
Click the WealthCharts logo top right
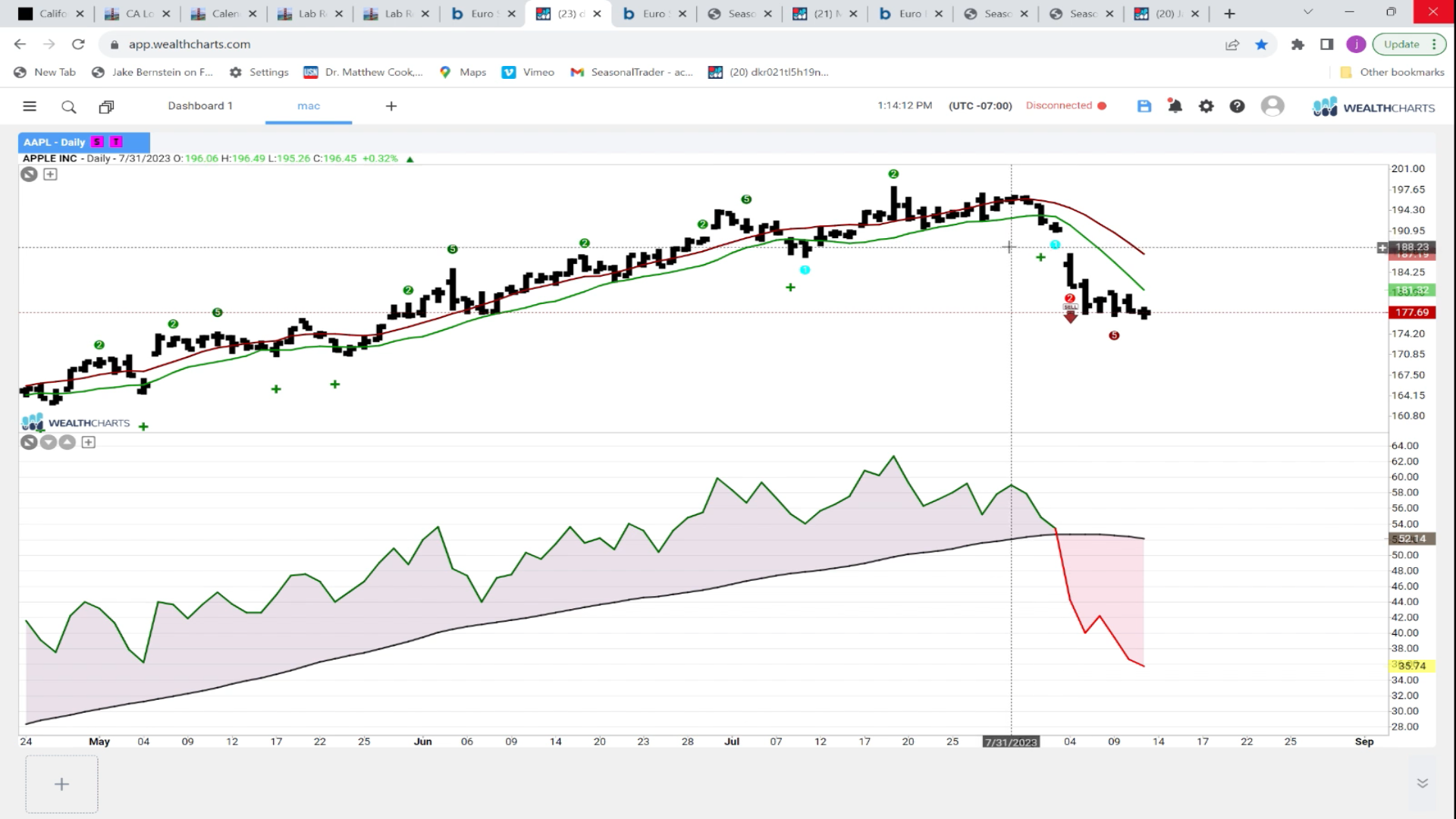click(1373, 107)
